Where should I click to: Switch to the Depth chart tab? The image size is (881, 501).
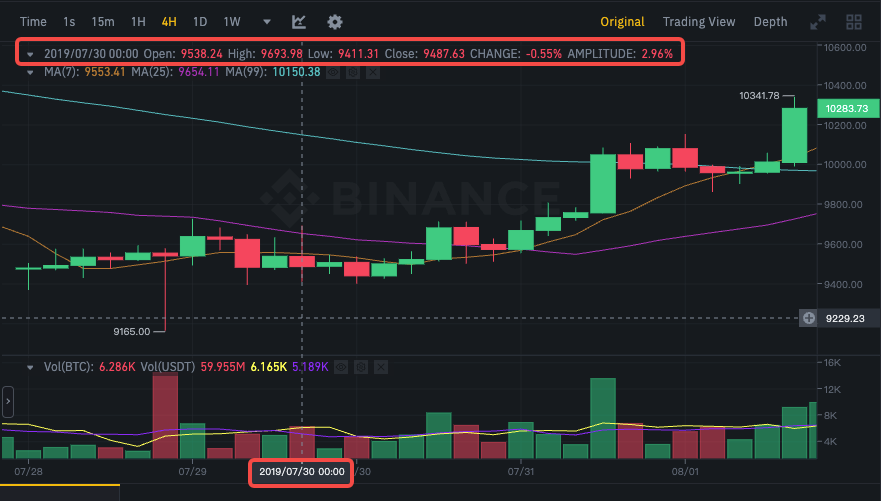pos(770,21)
